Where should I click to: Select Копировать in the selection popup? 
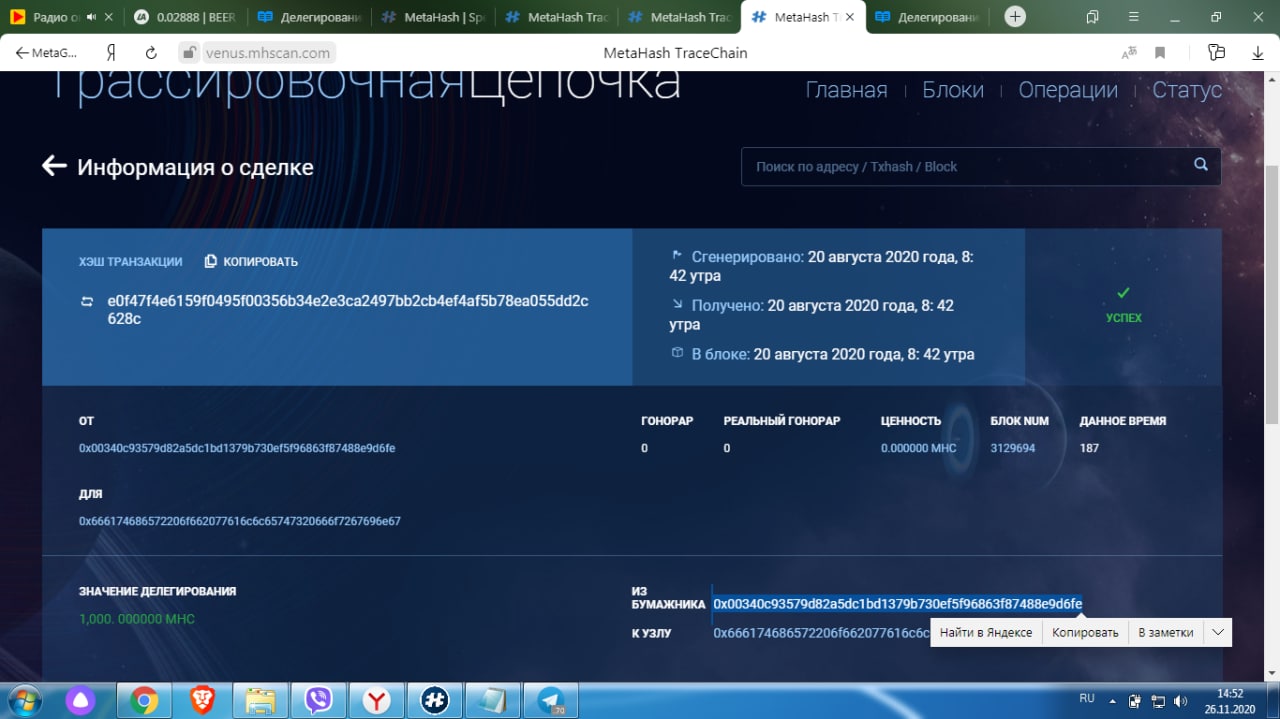point(1085,632)
